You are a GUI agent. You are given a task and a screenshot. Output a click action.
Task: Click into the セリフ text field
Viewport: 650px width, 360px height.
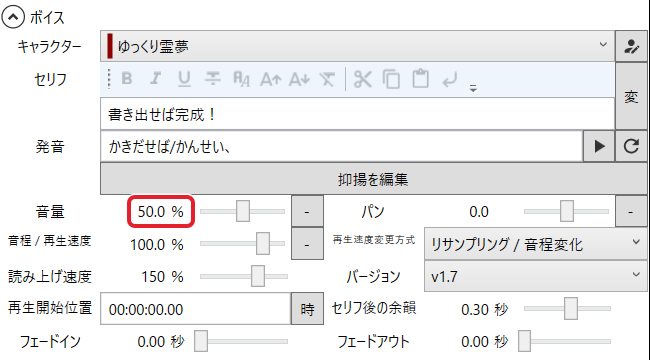pyautogui.click(x=357, y=114)
